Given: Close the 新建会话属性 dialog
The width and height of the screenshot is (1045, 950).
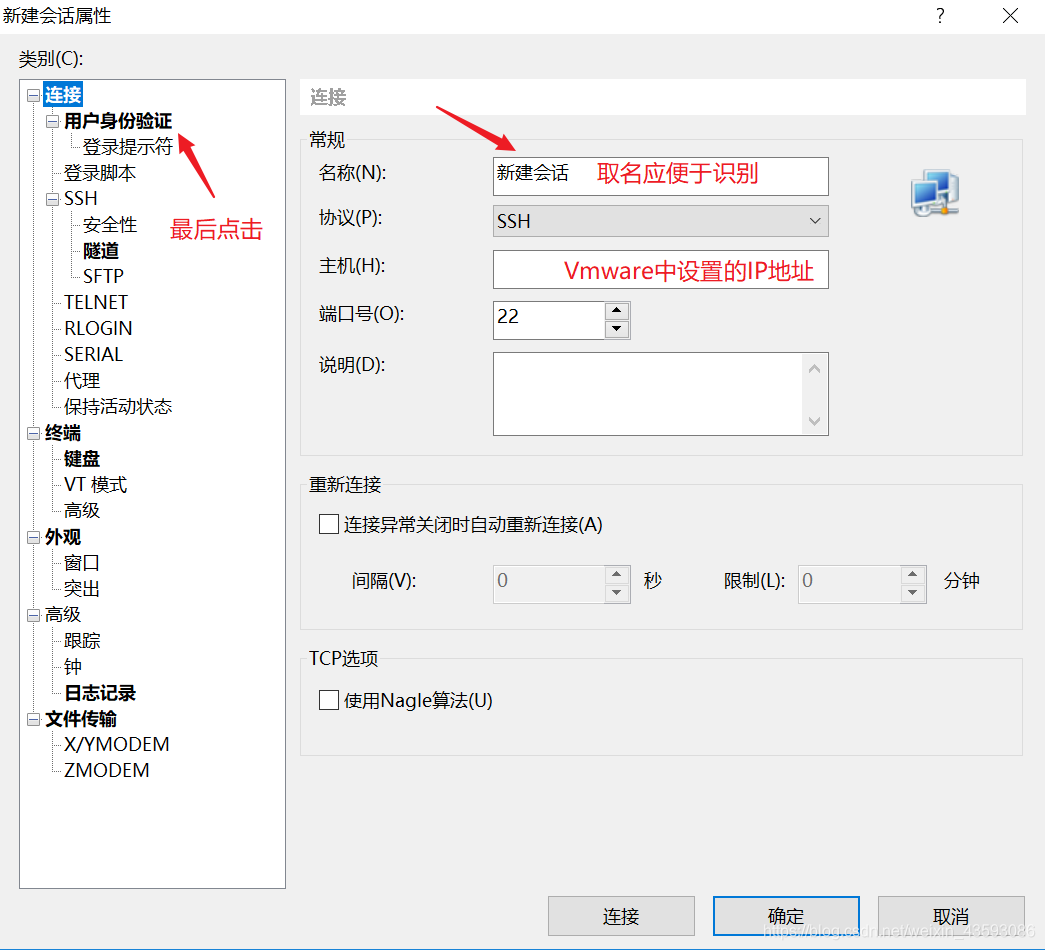Looking at the screenshot, I should point(1010,15).
